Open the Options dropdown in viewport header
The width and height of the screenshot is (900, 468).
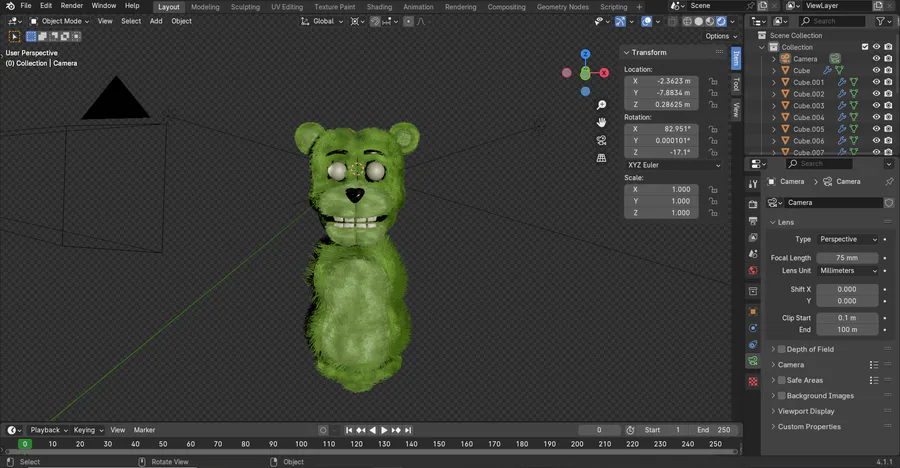tap(721, 36)
